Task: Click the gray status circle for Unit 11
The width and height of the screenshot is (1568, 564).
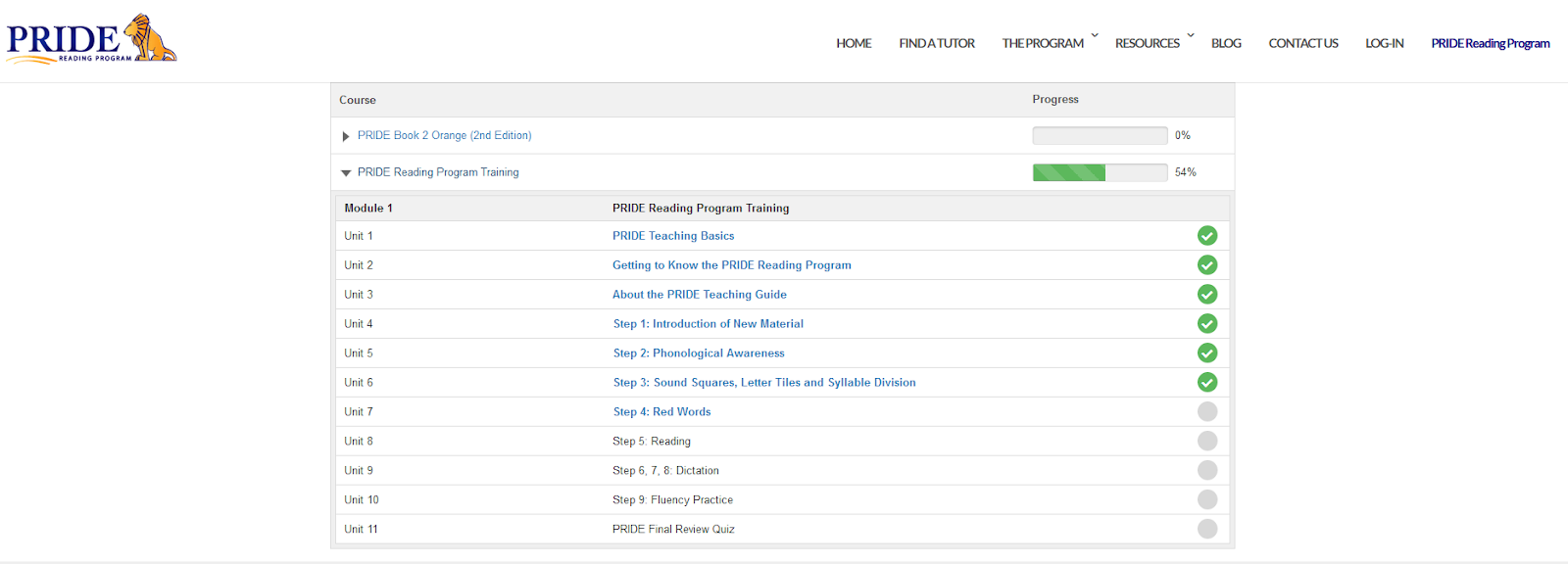Action: click(1207, 530)
